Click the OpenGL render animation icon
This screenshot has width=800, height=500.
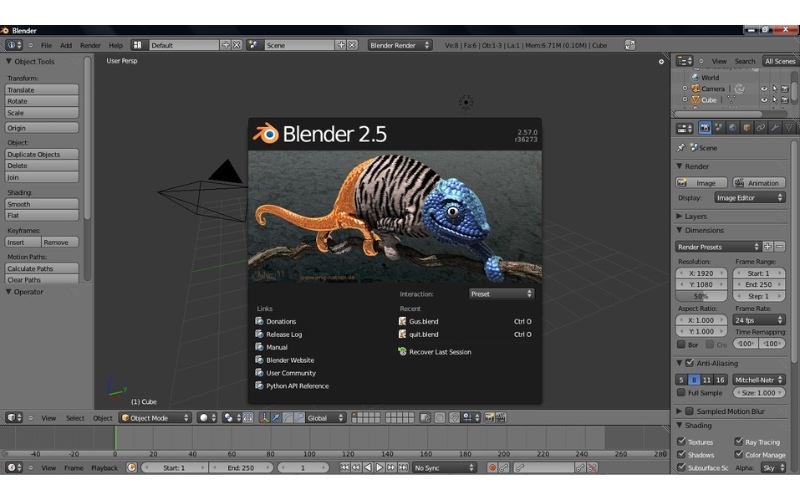pyautogui.click(x=501, y=418)
